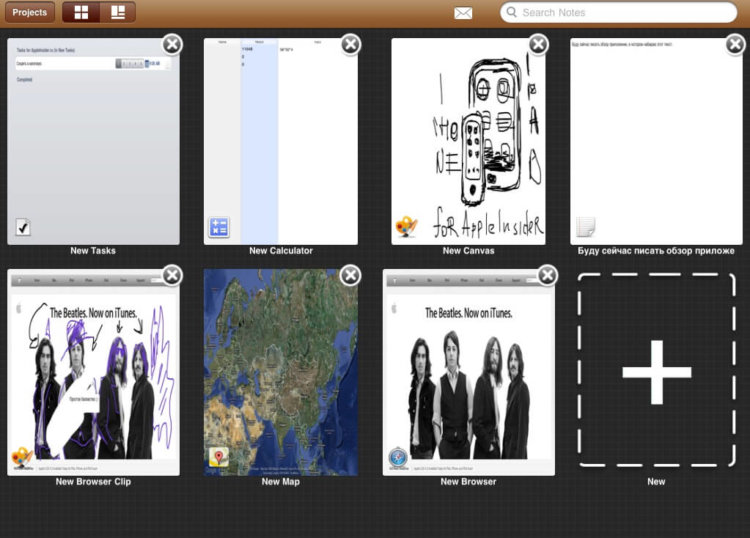The height and width of the screenshot is (538, 750).
Task: Switch to grid view layout
Action: (x=81, y=12)
